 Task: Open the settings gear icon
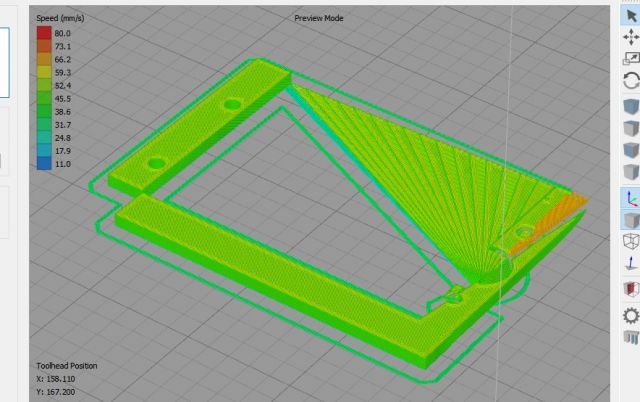coord(630,312)
